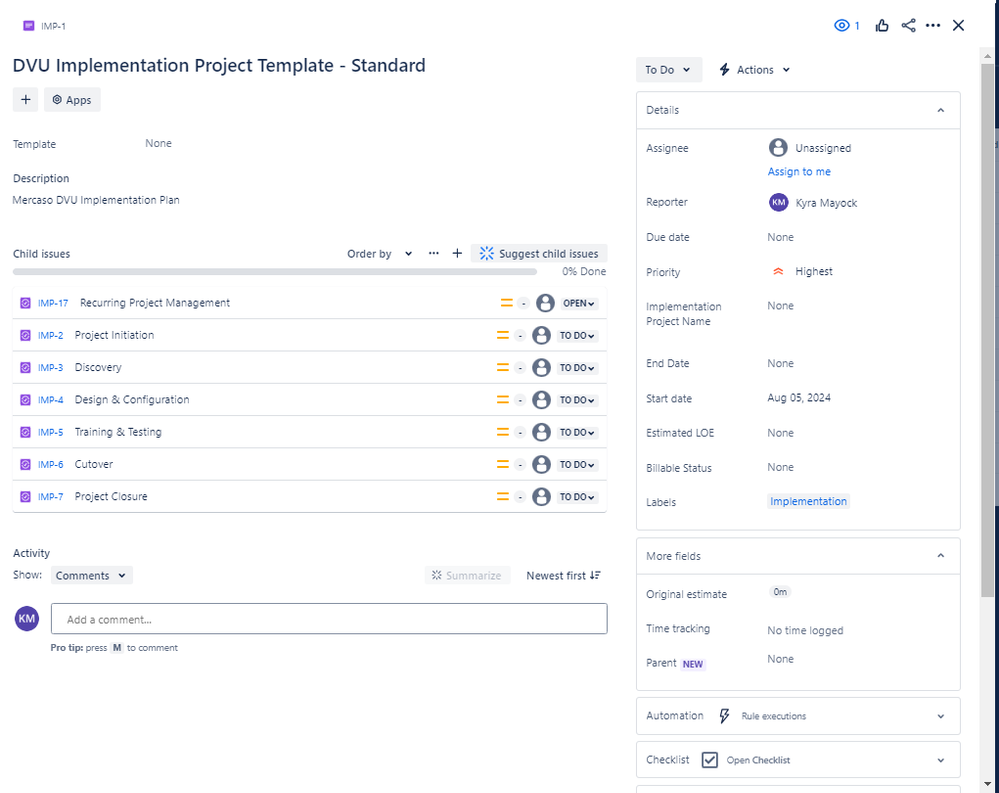Viewport: 999px width, 793px height.
Task: Click No time logged value
Action: click(x=805, y=631)
